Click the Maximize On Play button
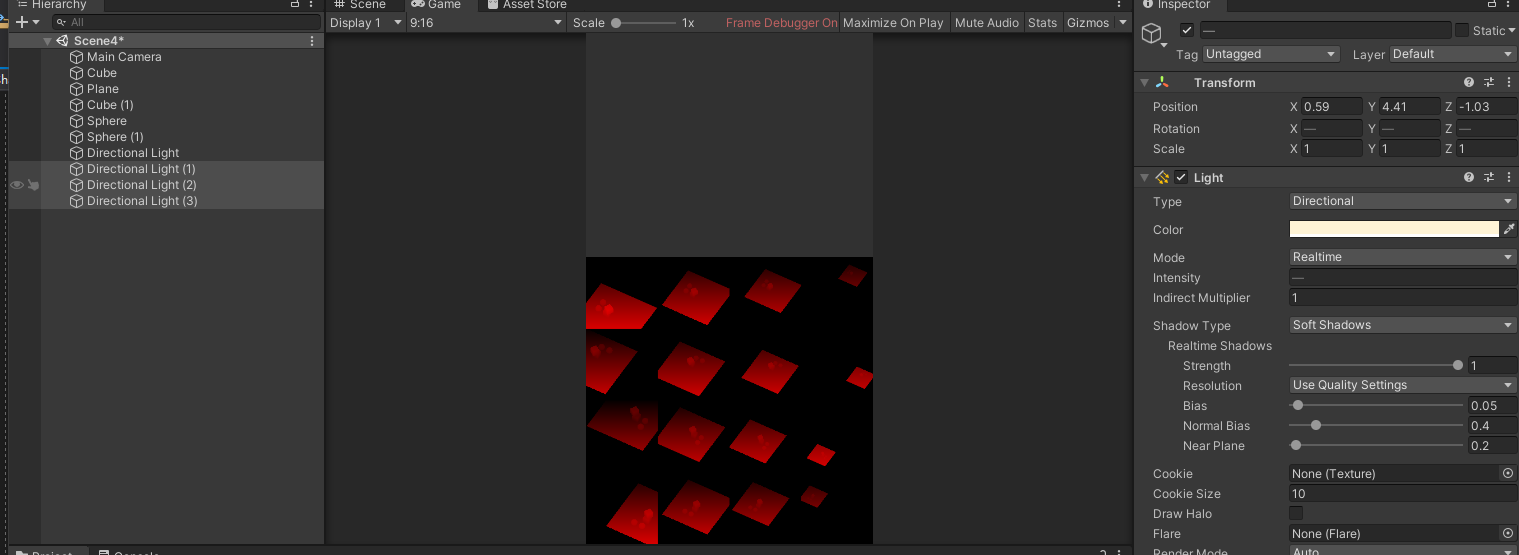Image resolution: width=1519 pixels, height=555 pixels. (x=893, y=23)
